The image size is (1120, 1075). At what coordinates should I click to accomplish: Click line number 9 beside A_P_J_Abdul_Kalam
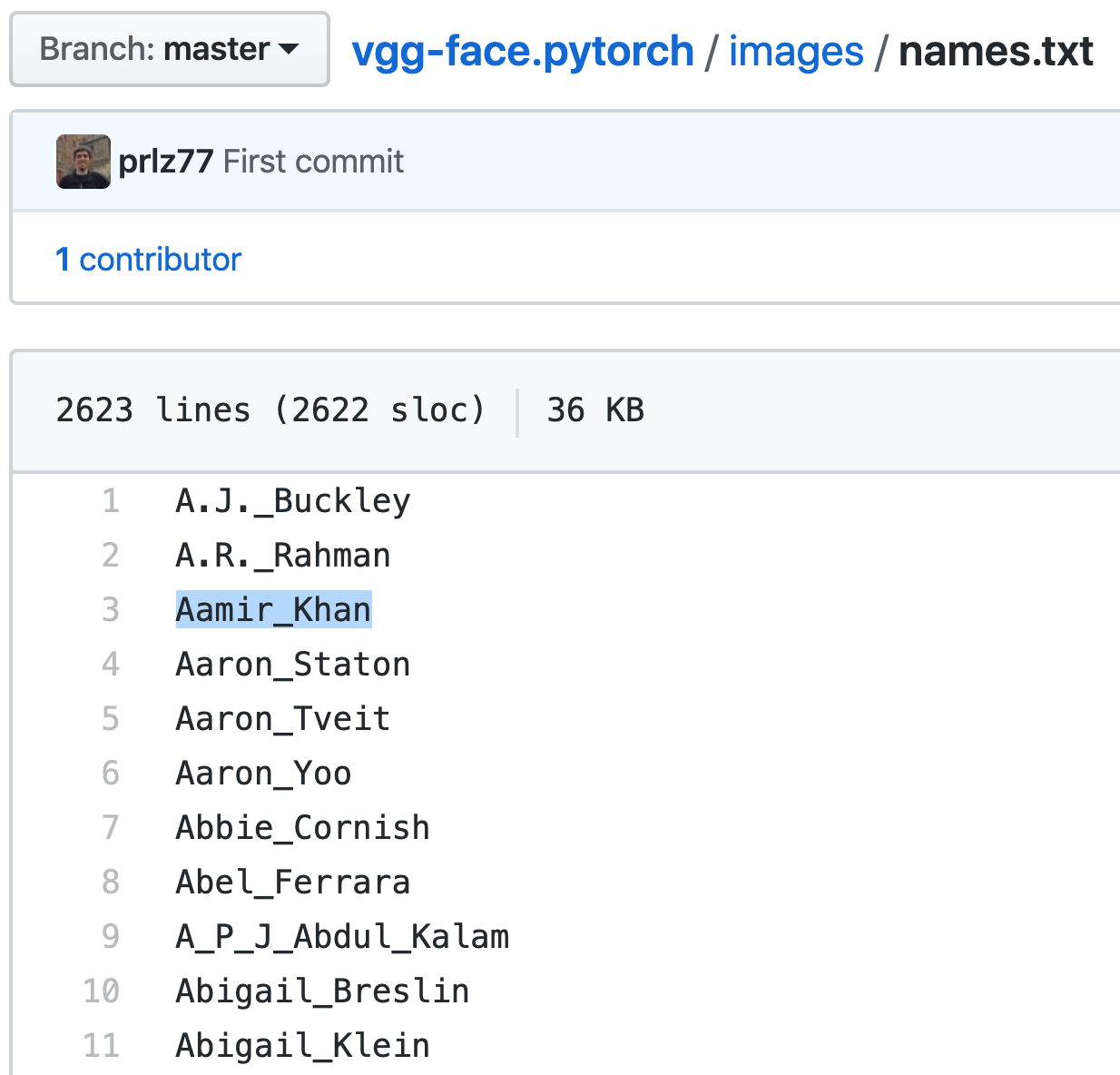tap(110, 936)
